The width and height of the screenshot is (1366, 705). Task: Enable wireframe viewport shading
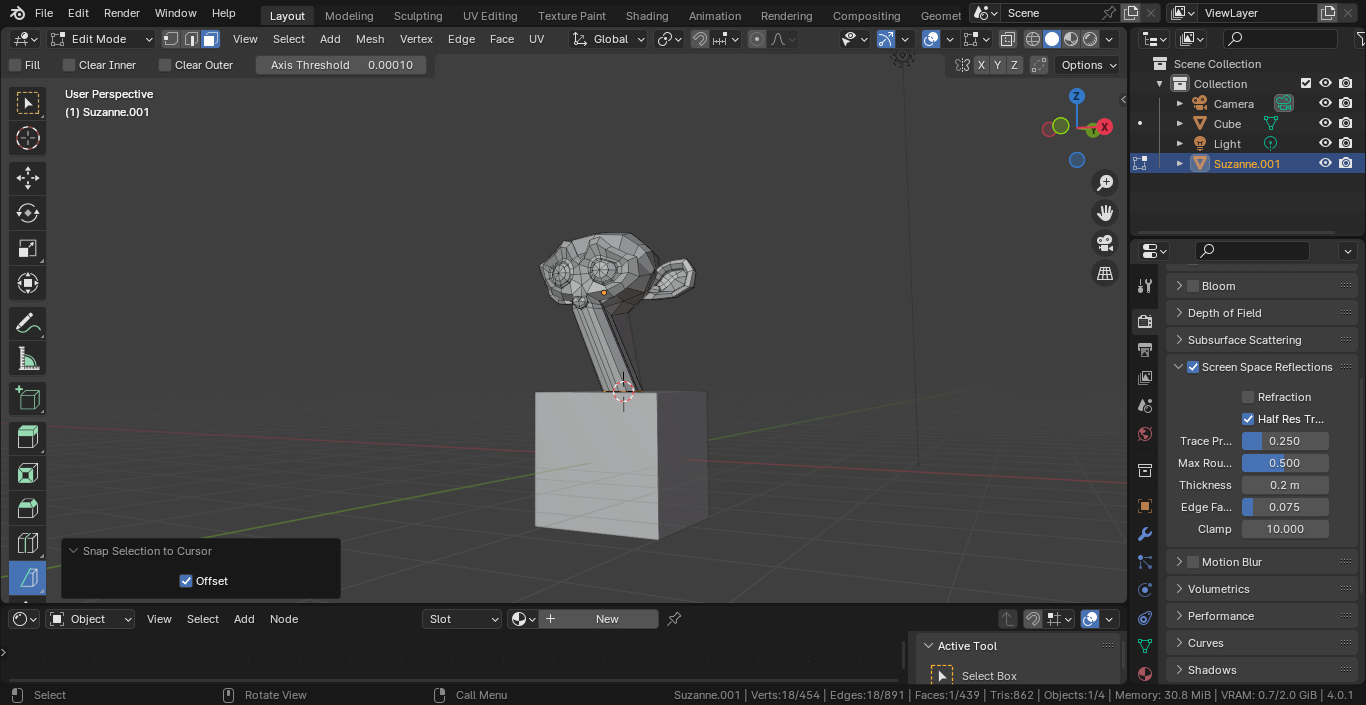coord(1033,39)
